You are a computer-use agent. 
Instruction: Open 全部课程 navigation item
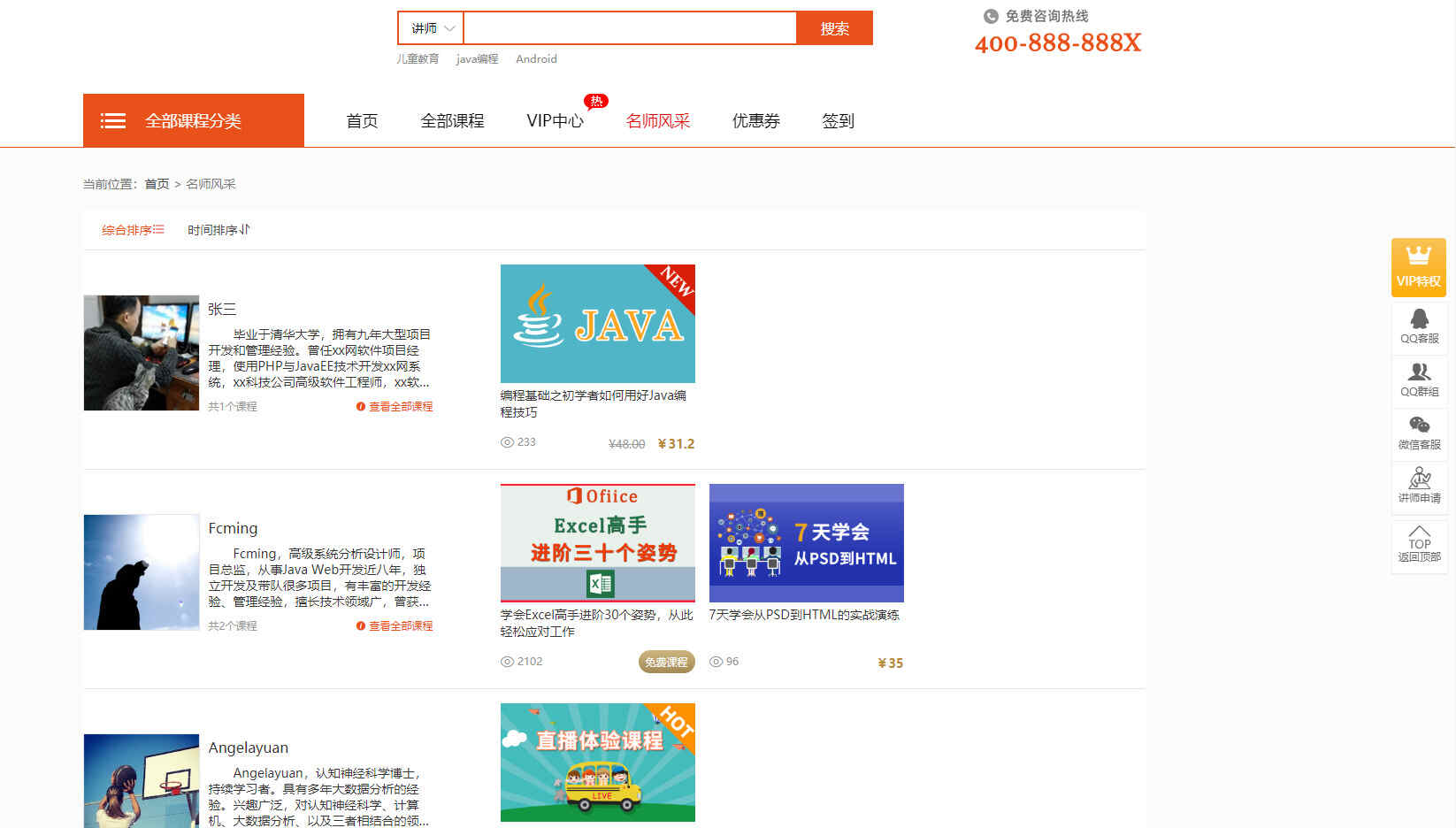[x=452, y=121]
